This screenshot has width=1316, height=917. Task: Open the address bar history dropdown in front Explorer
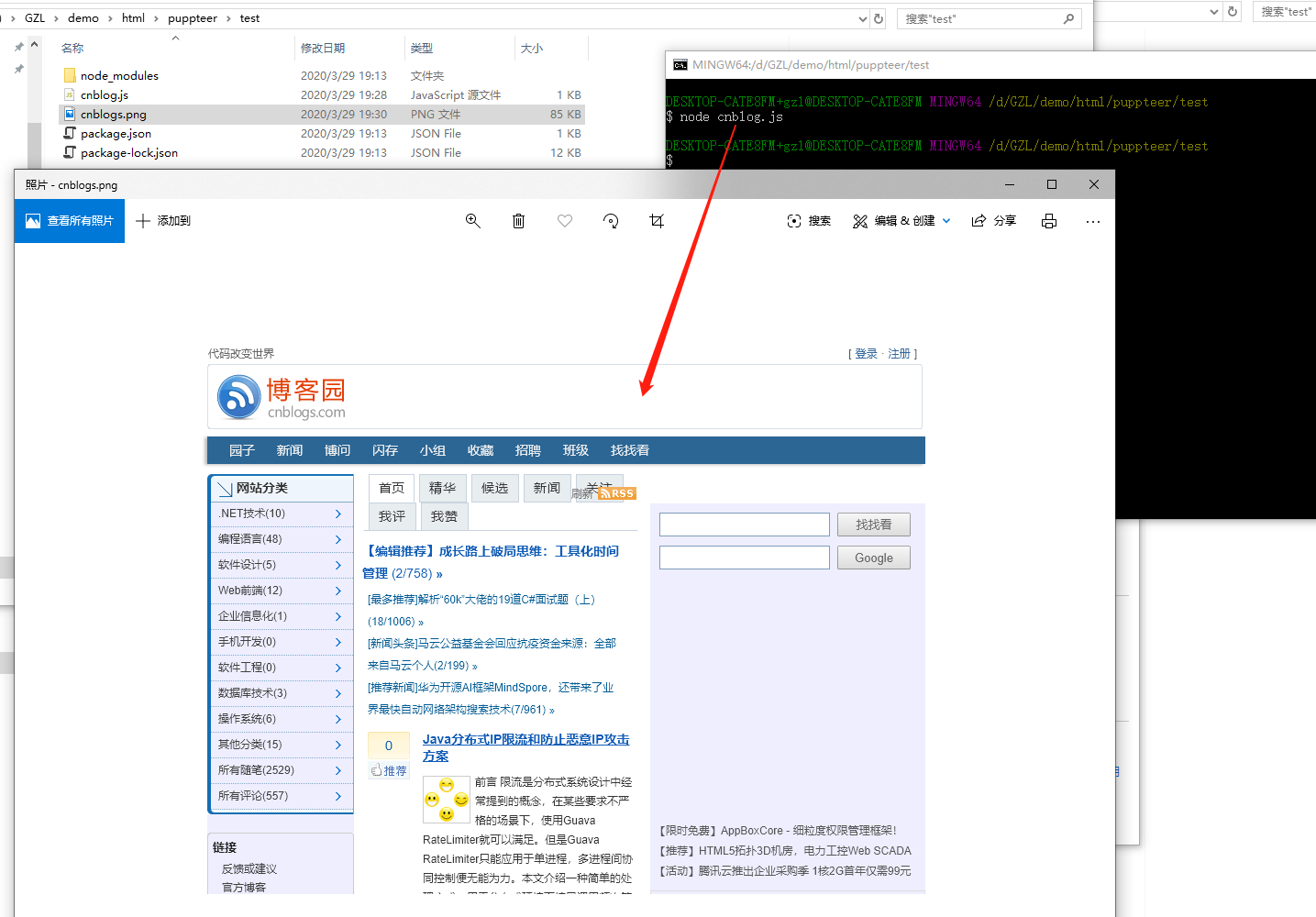coord(862,18)
